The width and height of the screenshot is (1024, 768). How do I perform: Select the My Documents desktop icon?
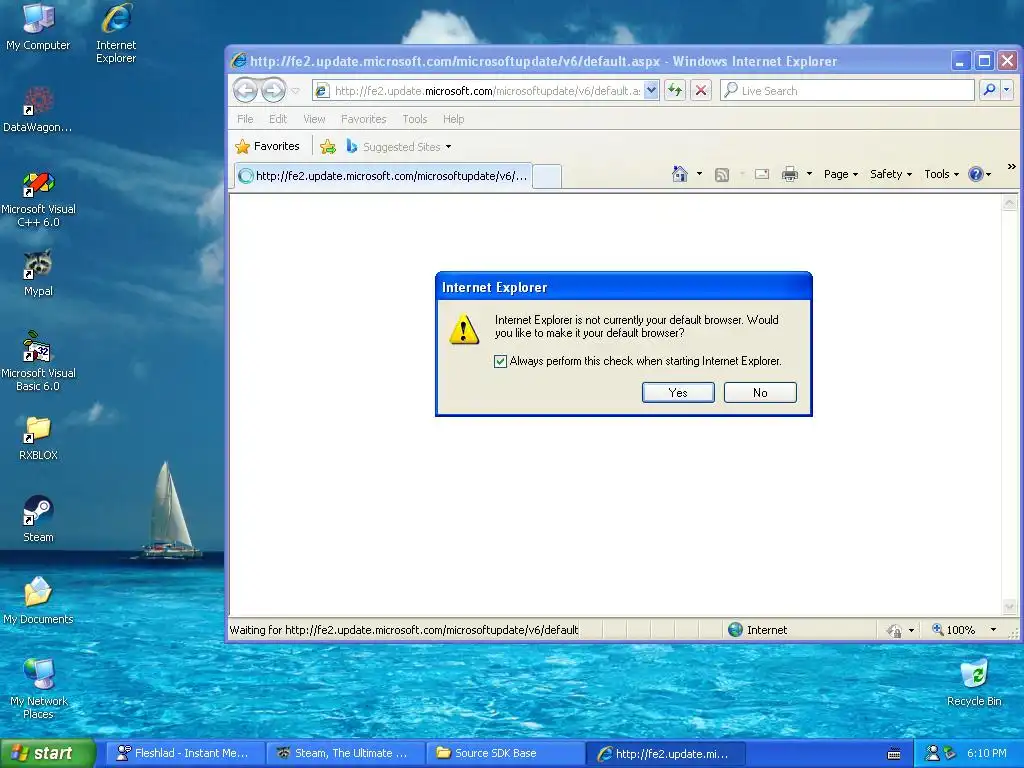click(x=38, y=601)
